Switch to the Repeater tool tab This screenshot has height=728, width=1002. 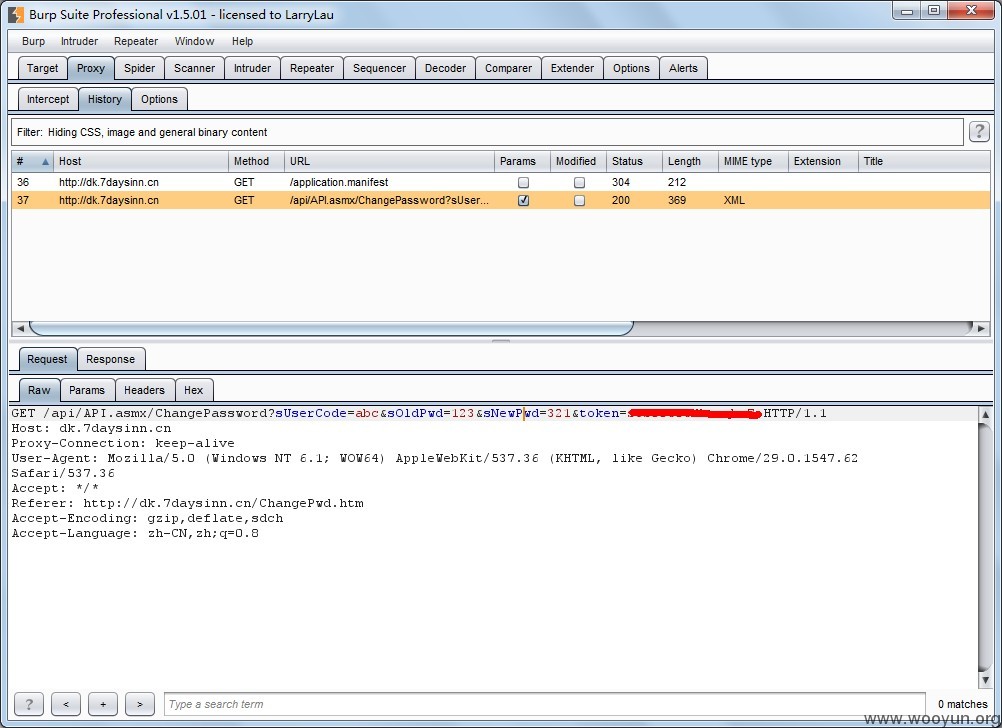pyautogui.click(x=312, y=68)
